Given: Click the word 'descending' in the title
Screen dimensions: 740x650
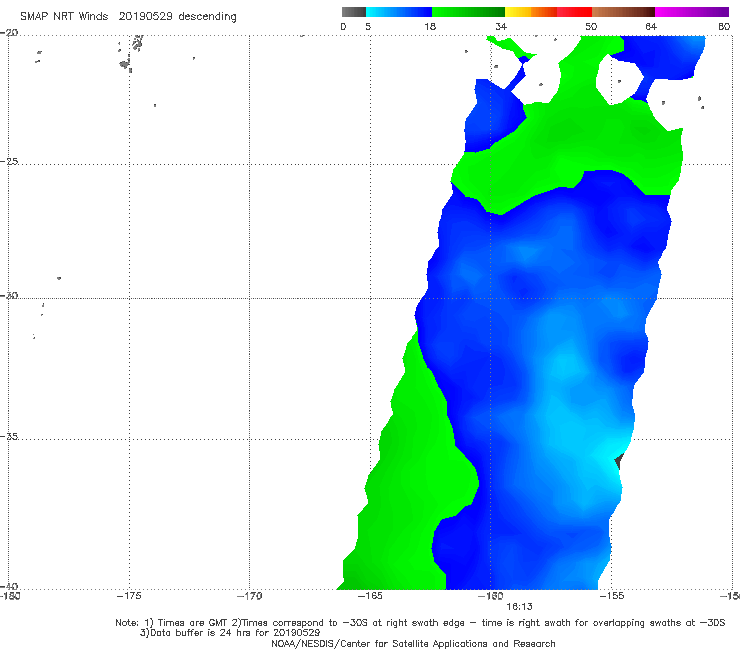Looking at the screenshot, I should pos(207,17).
